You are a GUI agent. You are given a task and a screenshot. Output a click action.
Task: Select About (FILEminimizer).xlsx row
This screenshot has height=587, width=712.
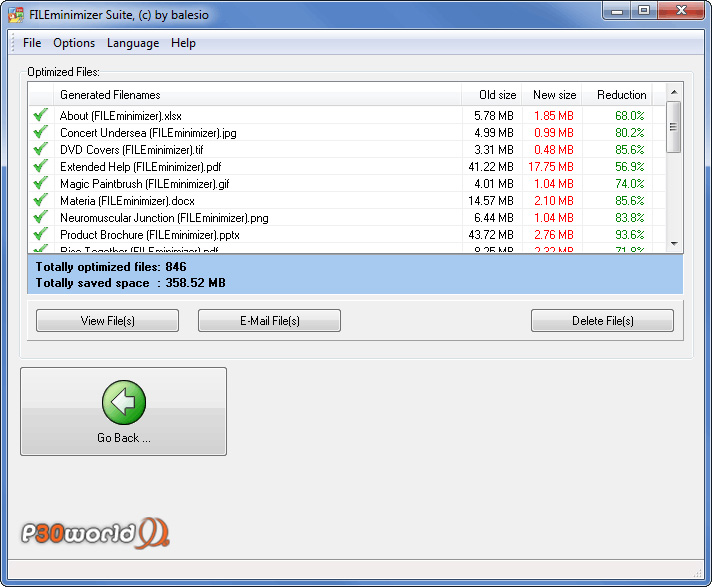pos(347,115)
